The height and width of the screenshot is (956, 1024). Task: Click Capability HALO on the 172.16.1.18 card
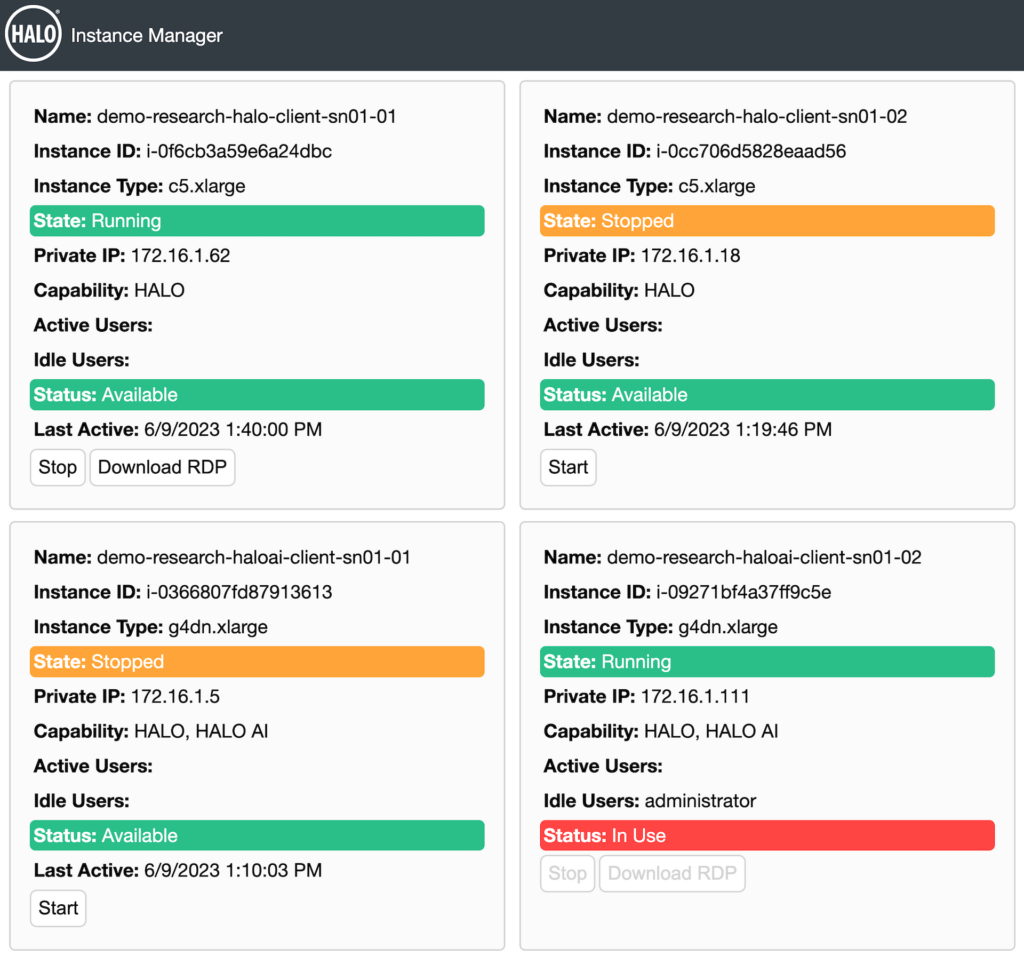pos(620,291)
